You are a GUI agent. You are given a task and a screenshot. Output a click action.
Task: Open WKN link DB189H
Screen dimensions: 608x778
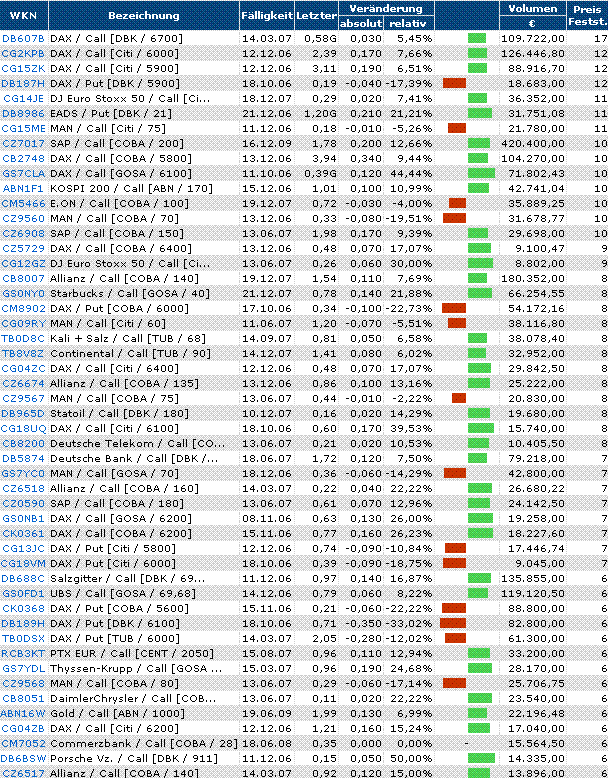pos(23,624)
